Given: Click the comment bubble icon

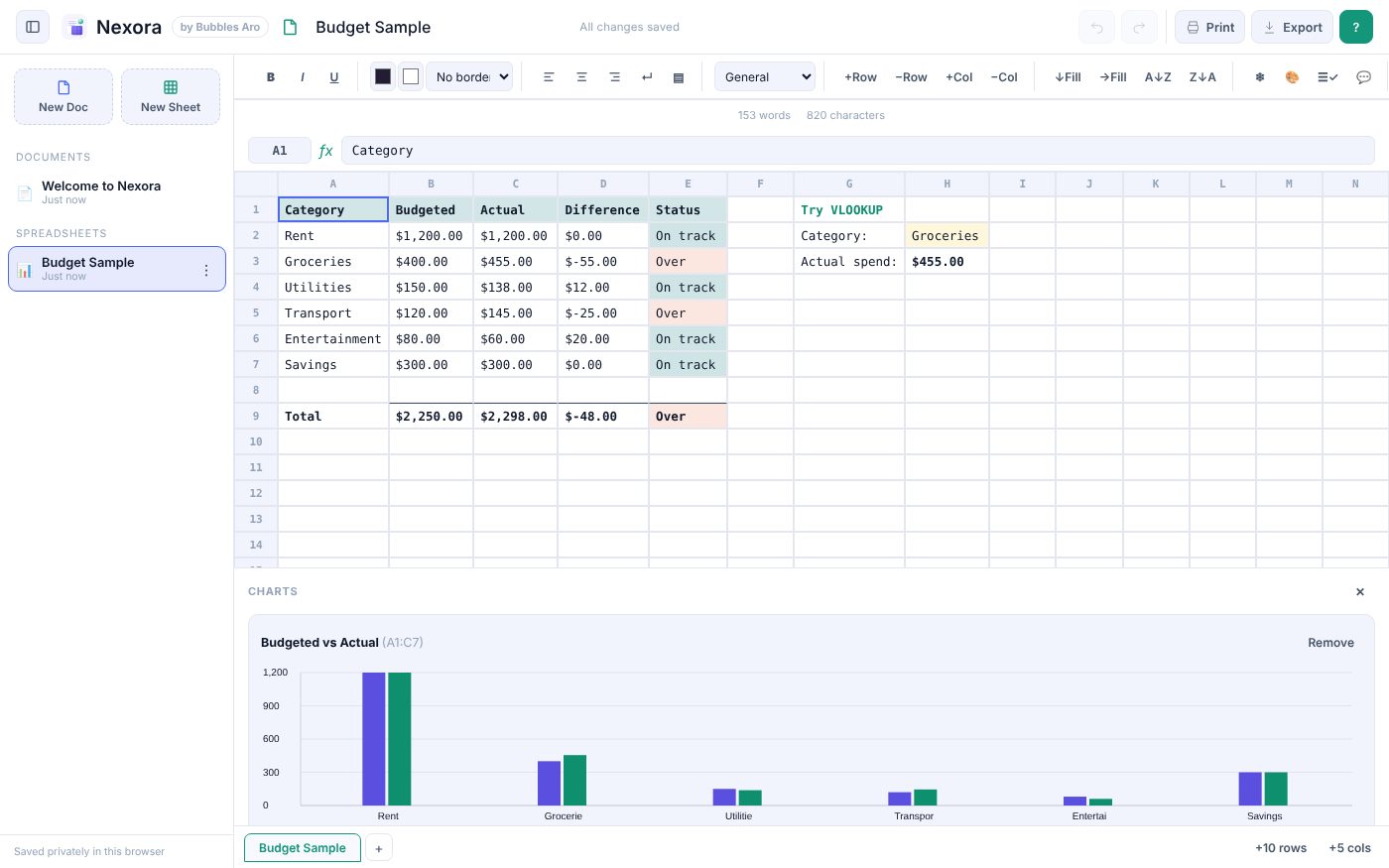Looking at the screenshot, I should click(1364, 76).
